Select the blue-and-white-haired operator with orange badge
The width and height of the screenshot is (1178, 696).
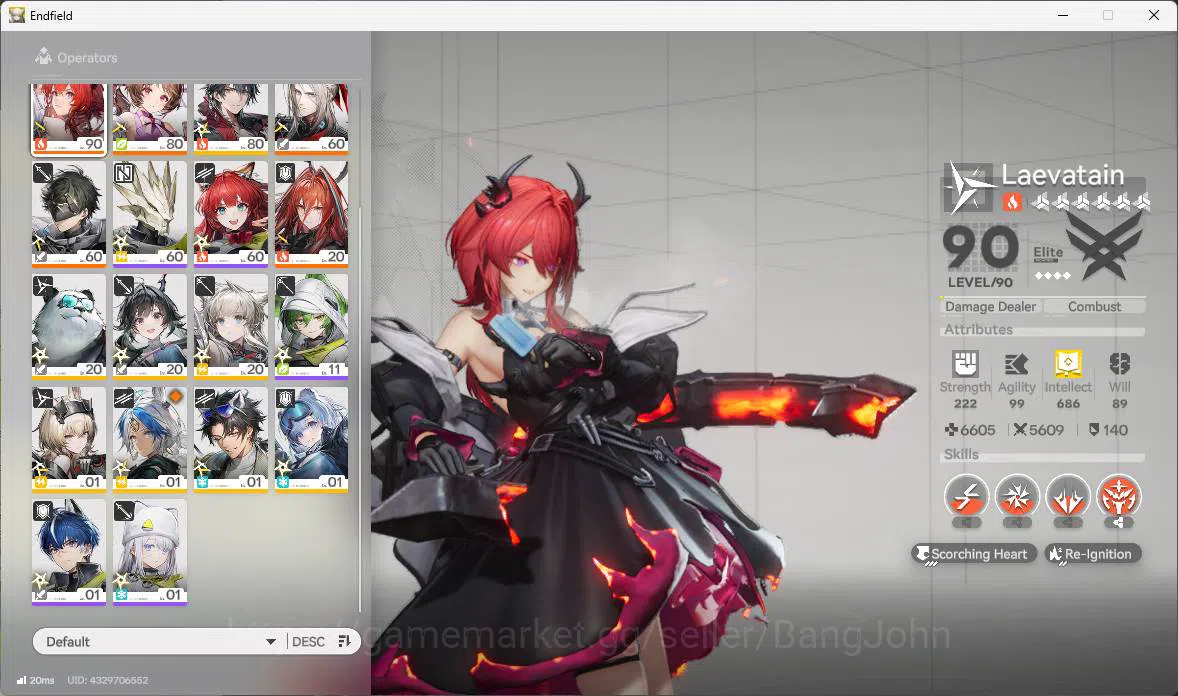point(150,439)
